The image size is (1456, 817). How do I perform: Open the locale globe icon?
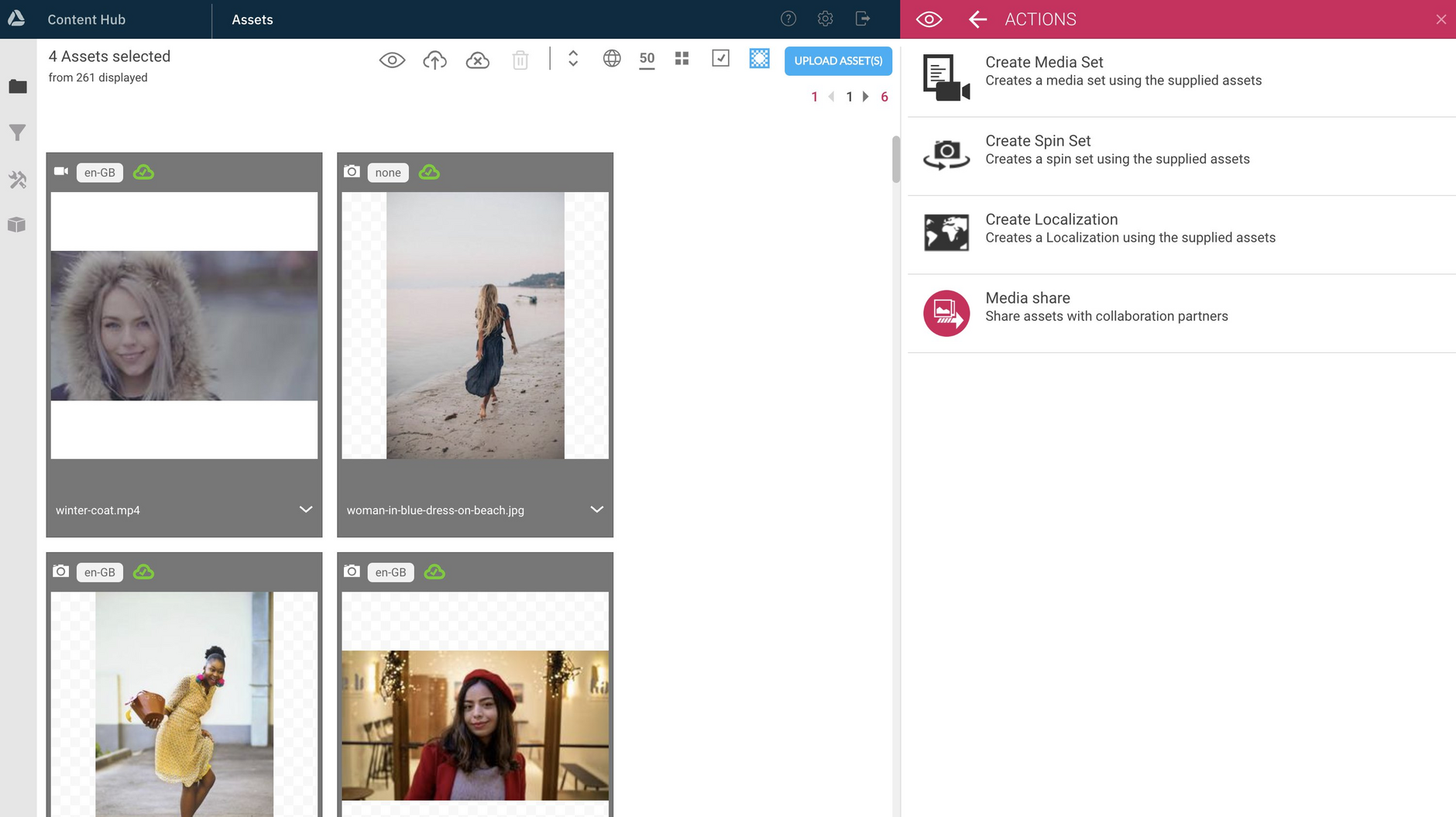pyautogui.click(x=612, y=58)
